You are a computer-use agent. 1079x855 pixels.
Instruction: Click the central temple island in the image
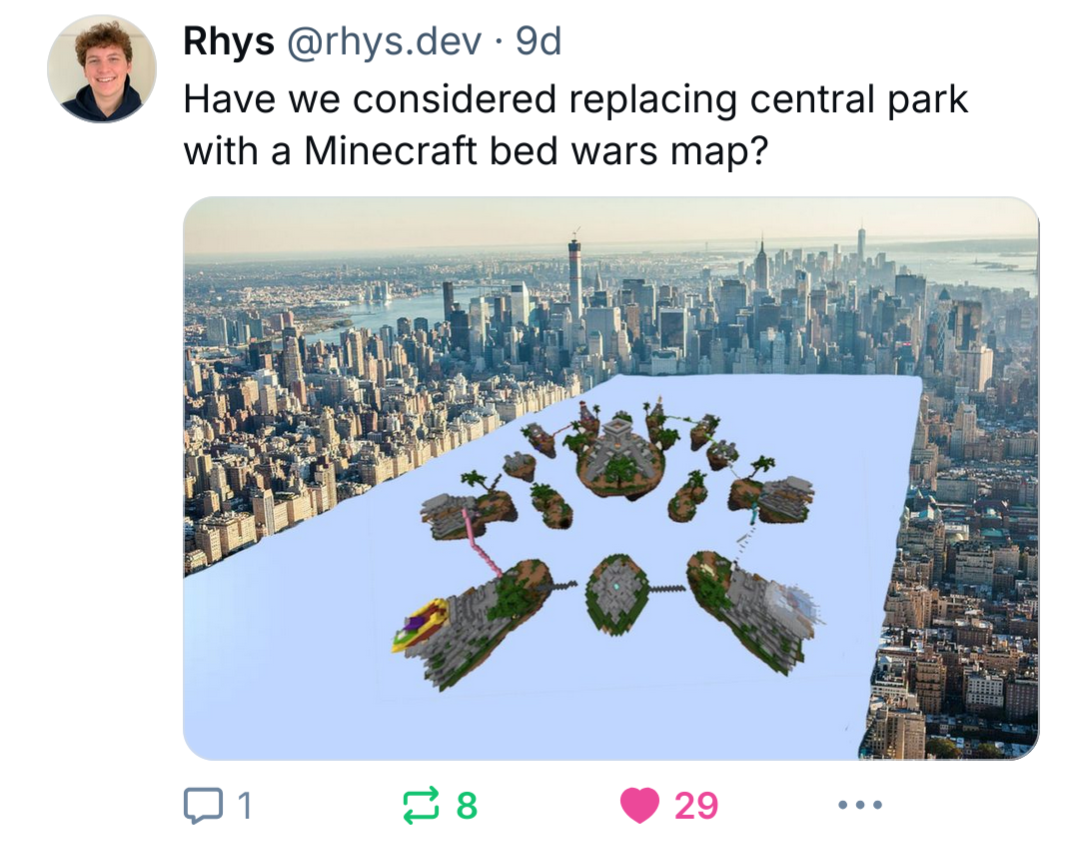621,458
